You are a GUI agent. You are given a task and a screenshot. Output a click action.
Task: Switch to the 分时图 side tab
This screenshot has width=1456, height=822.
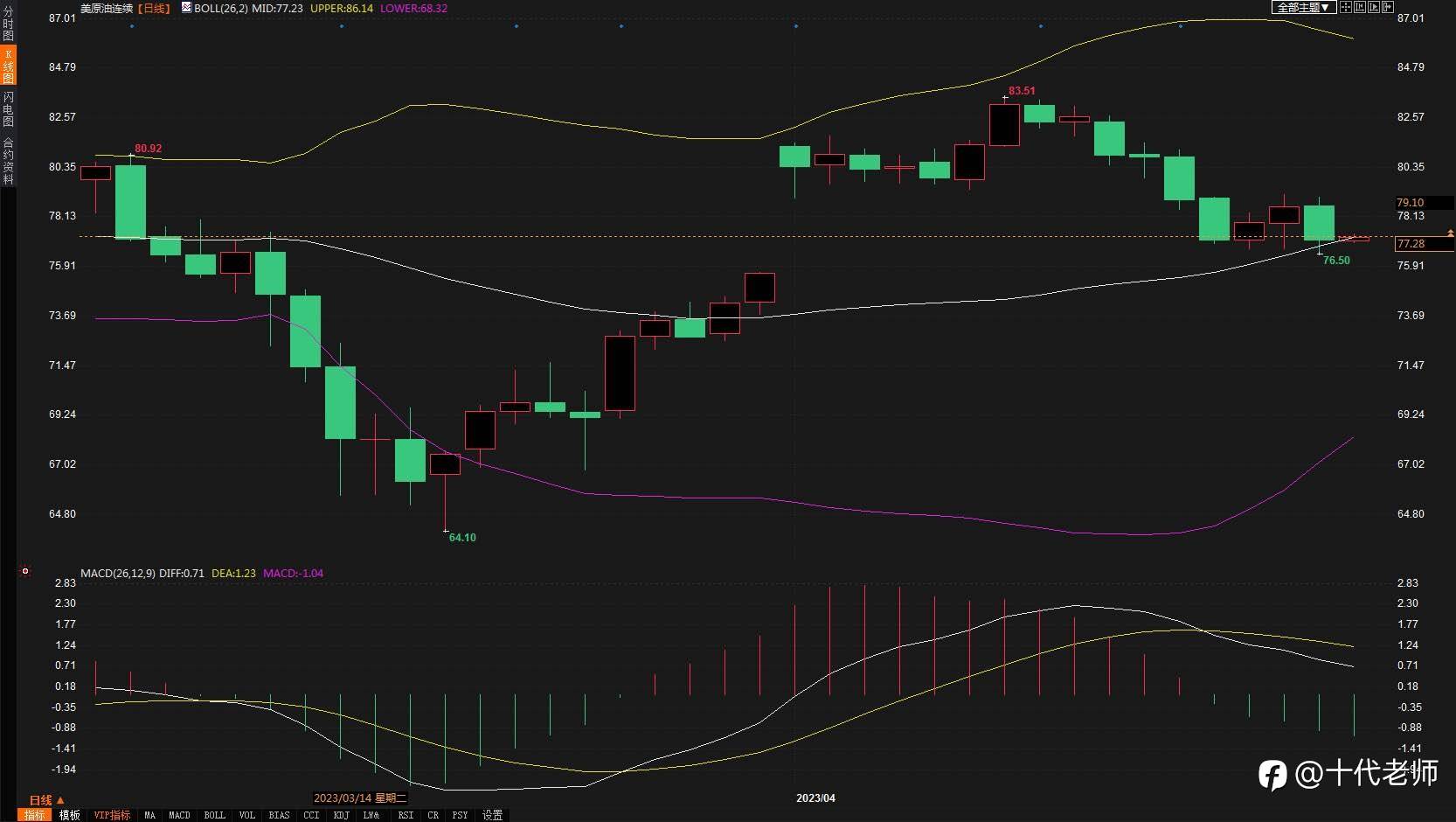[x=8, y=24]
